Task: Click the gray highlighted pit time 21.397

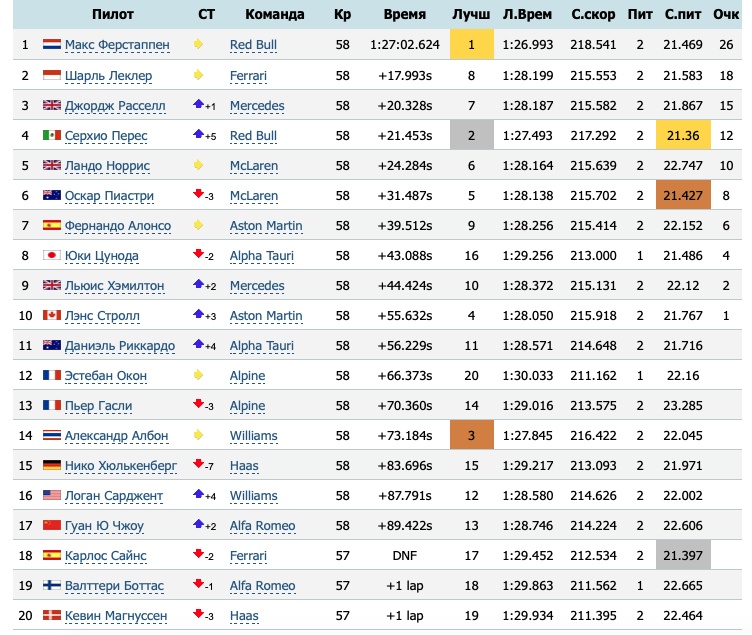Action: (x=683, y=555)
